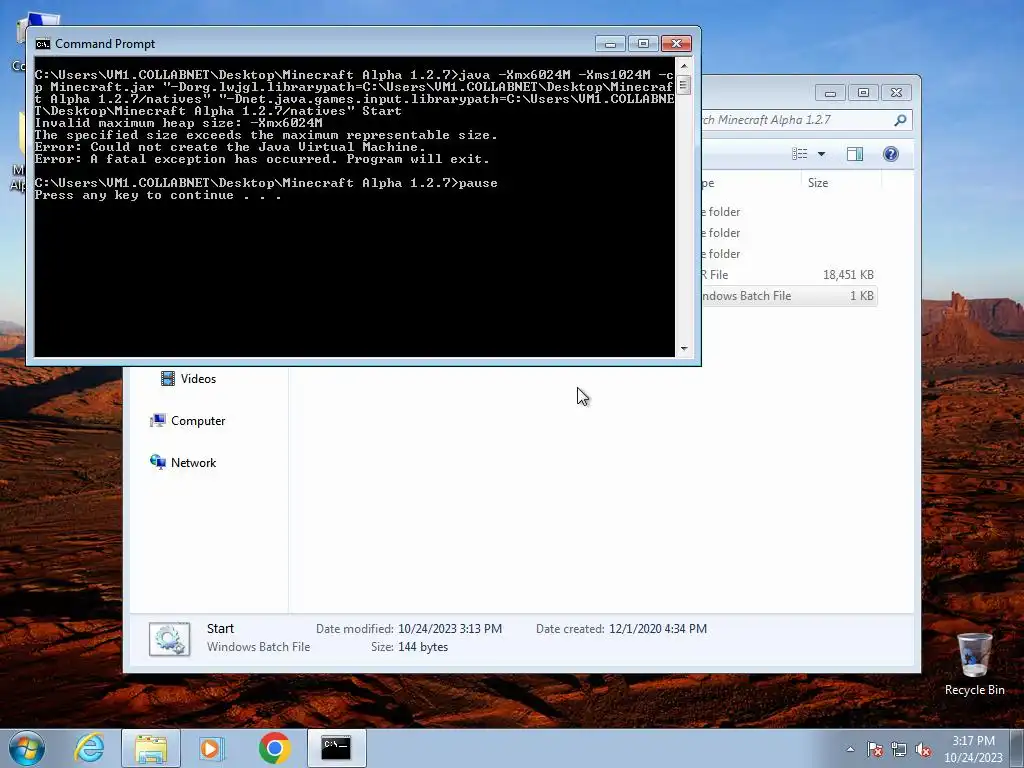Switch to Command Prompt taskbar button
This screenshot has height=768, width=1024.
pyautogui.click(x=336, y=748)
